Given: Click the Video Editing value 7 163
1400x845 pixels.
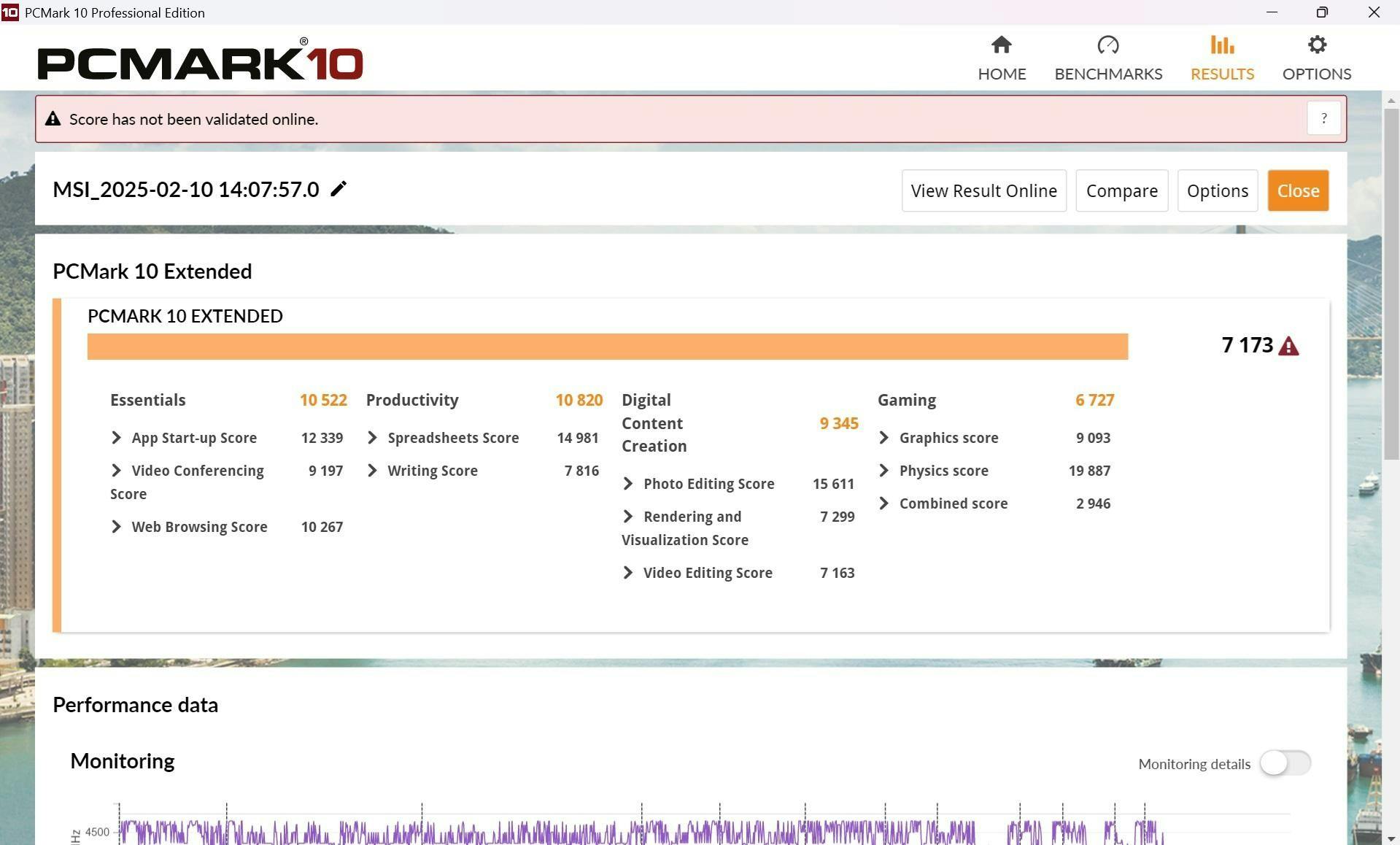Looking at the screenshot, I should [837, 573].
